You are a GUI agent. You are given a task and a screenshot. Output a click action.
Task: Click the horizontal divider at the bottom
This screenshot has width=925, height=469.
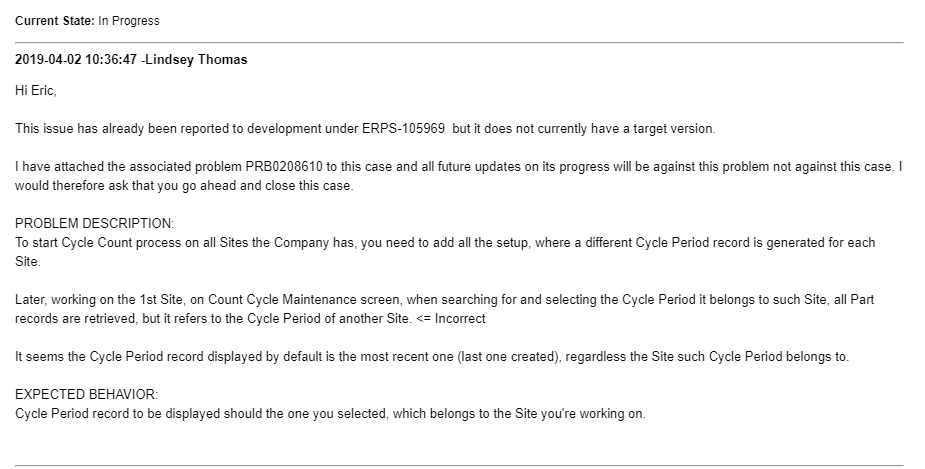coord(459,465)
